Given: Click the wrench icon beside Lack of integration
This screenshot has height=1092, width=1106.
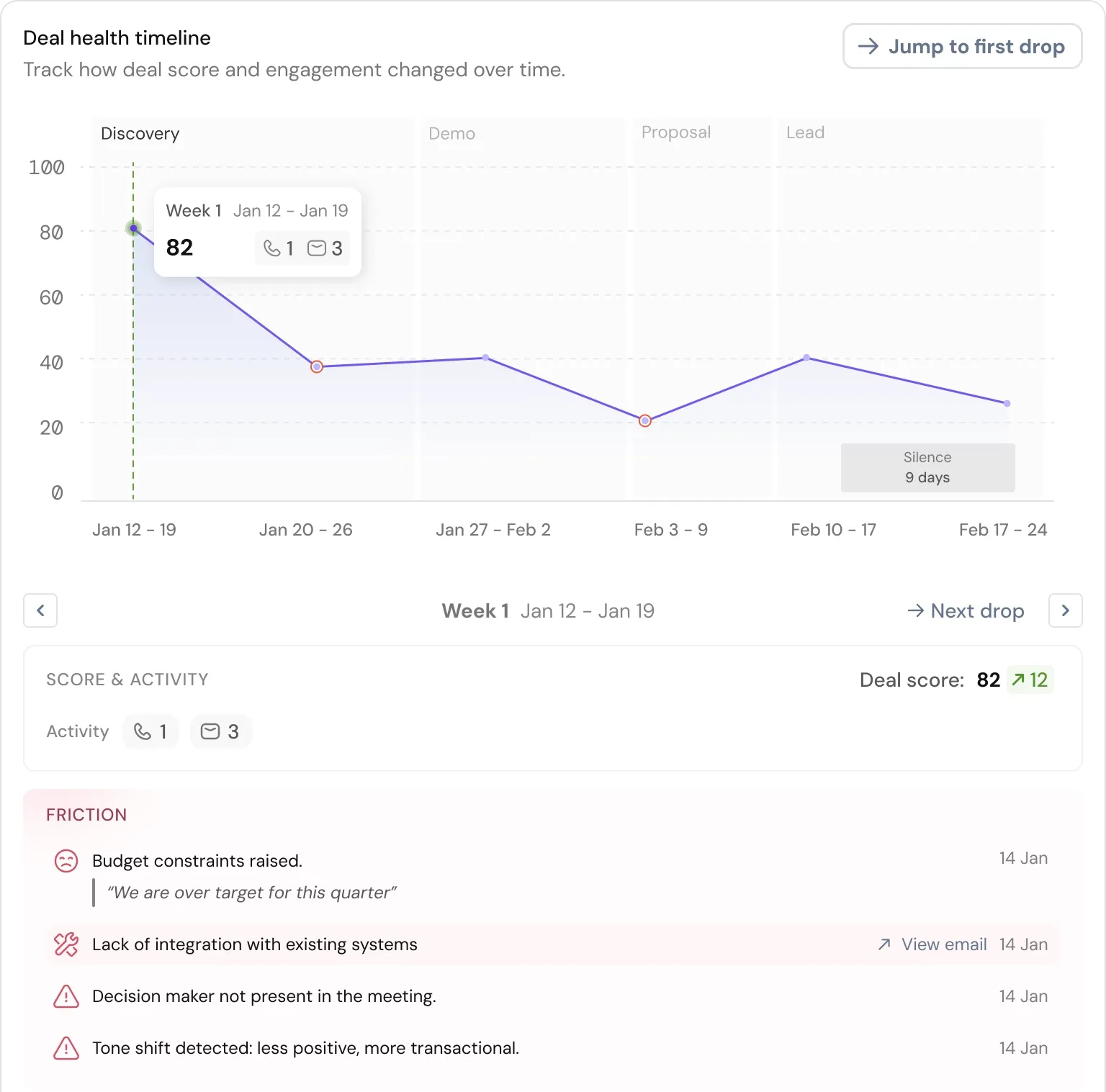Looking at the screenshot, I should point(66,944).
